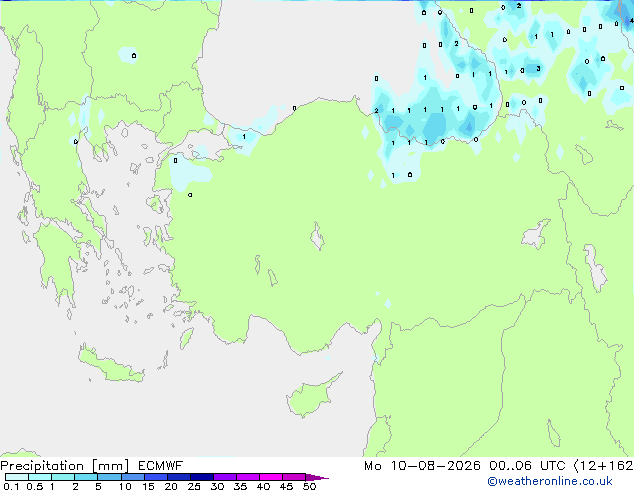The height and width of the screenshot is (490, 634).
Task: Click the legend label '10'
Action: (x=125, y=486)
